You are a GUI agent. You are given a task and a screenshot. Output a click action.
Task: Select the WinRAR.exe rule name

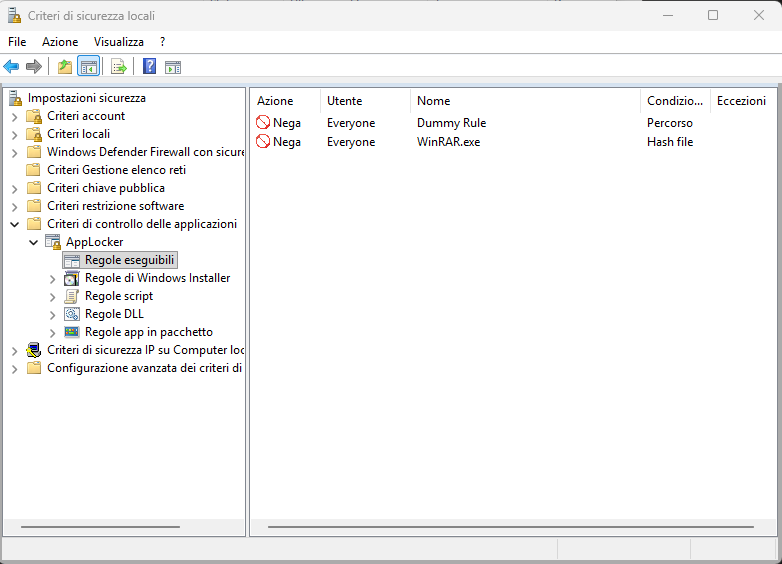(448, 142)
